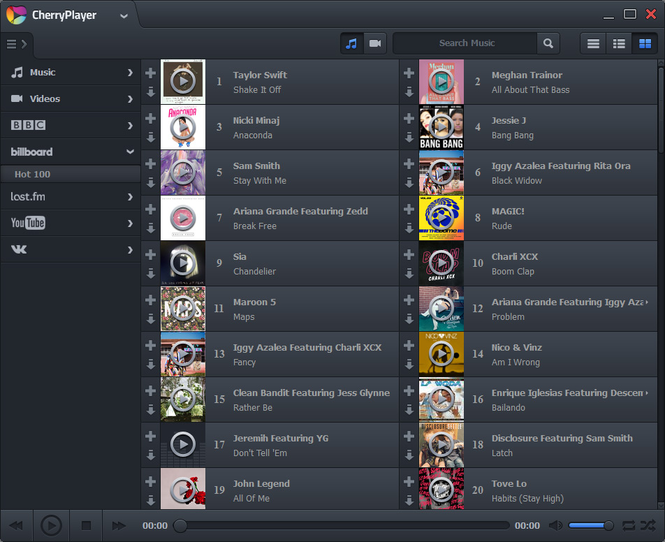
Task: Play the Shake It Off album thumbnail
Action: (183, 81)
